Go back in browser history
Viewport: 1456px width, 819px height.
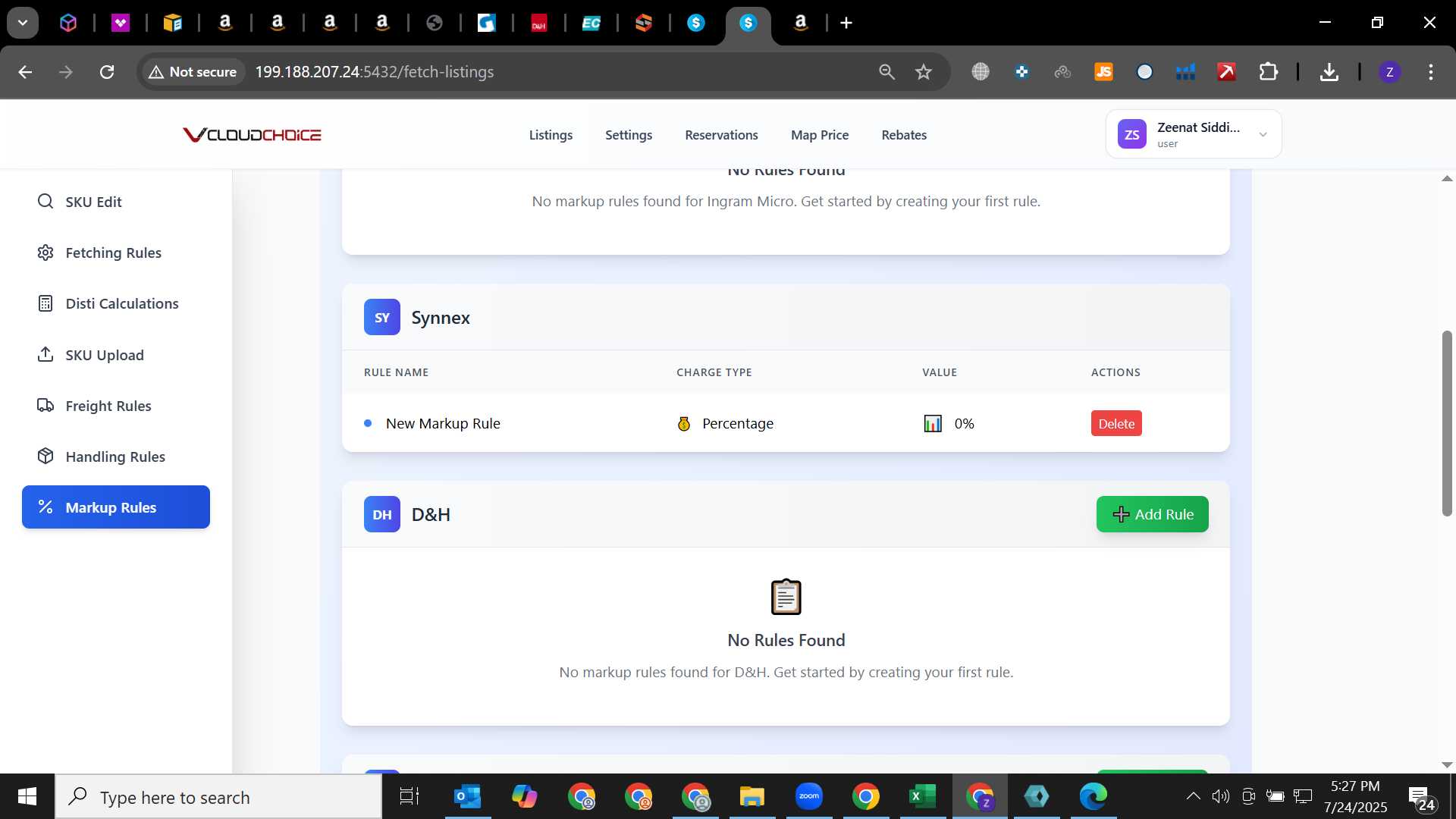pos(25,72)
